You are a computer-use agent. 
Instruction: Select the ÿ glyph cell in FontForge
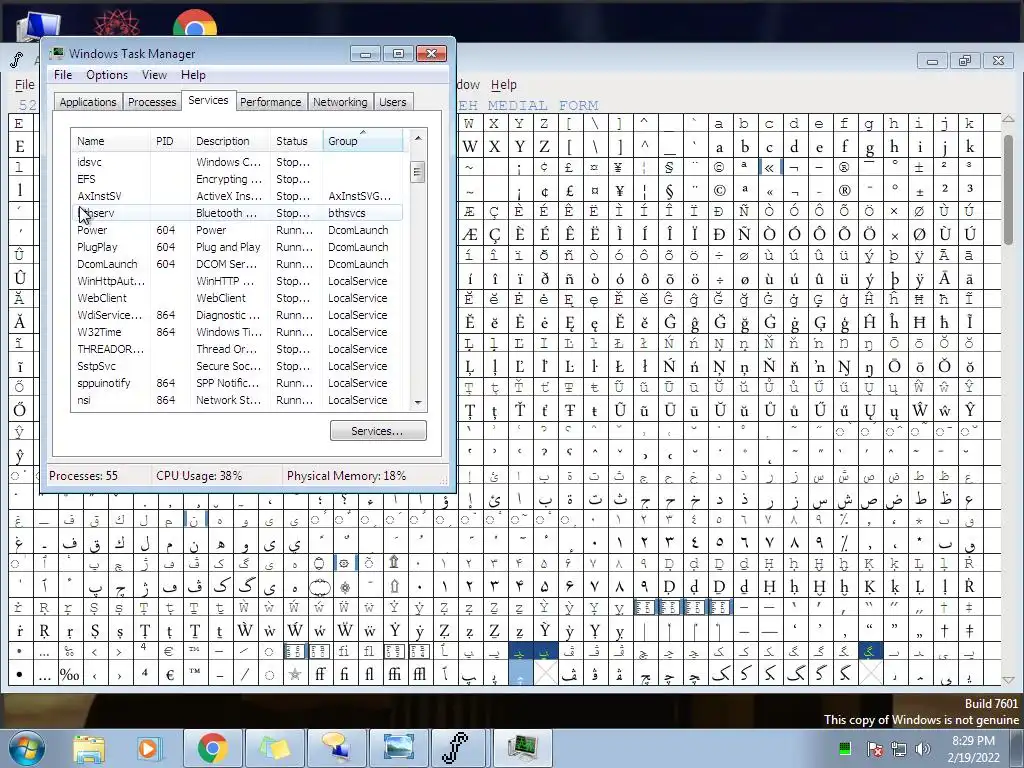(x=920, y=279)
